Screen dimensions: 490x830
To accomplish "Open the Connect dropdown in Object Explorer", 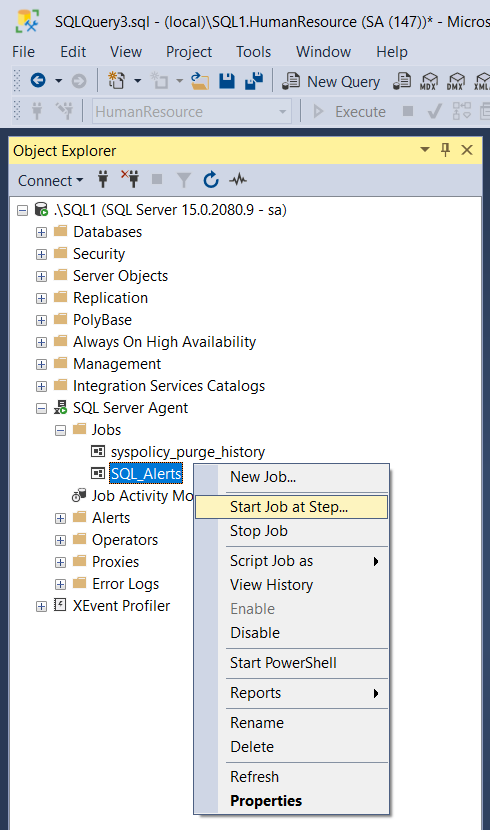I will click(50, 181).
